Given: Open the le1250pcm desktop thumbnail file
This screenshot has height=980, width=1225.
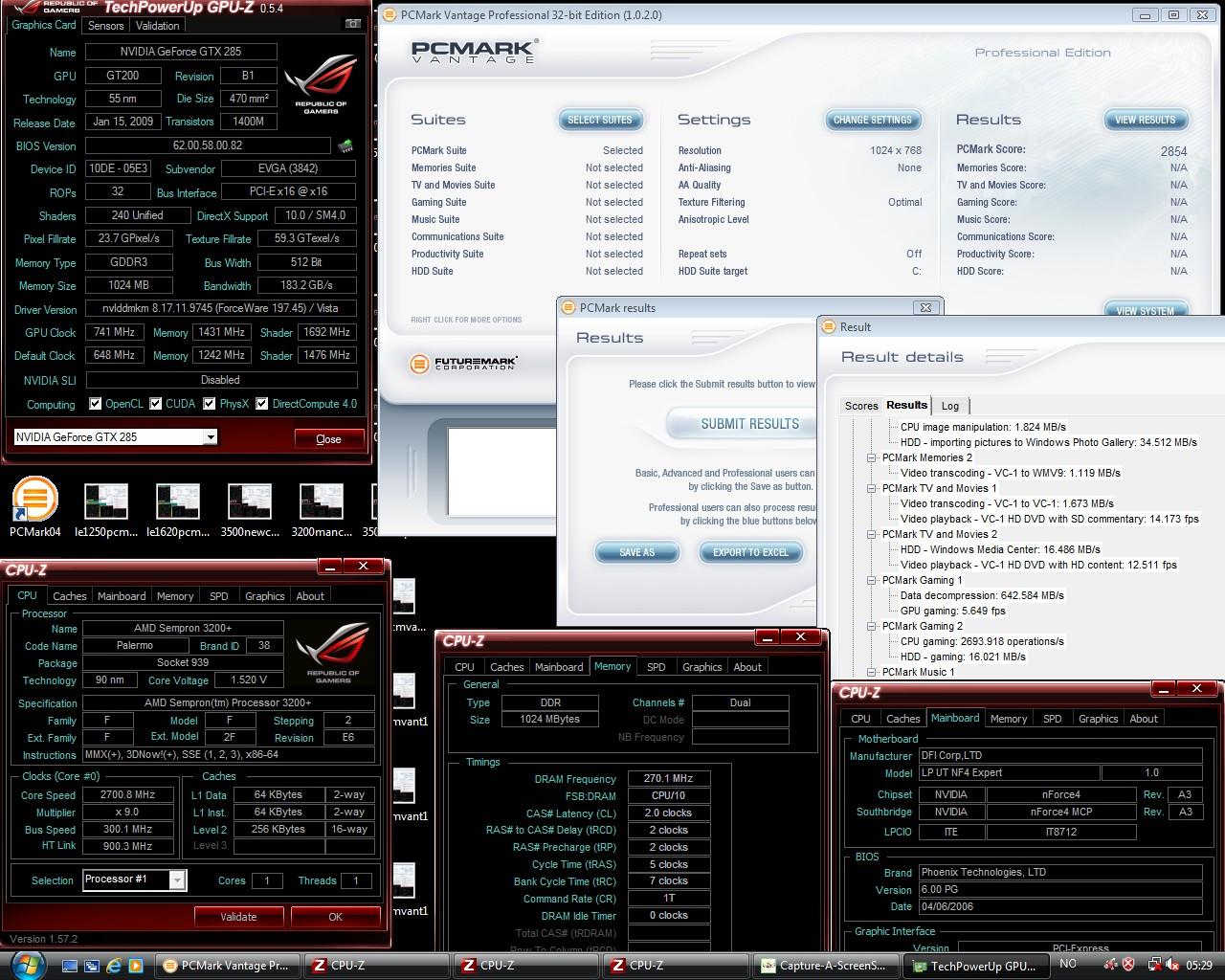Looking at the screenshot, I should pyautogui.click(x=105, y=508).
